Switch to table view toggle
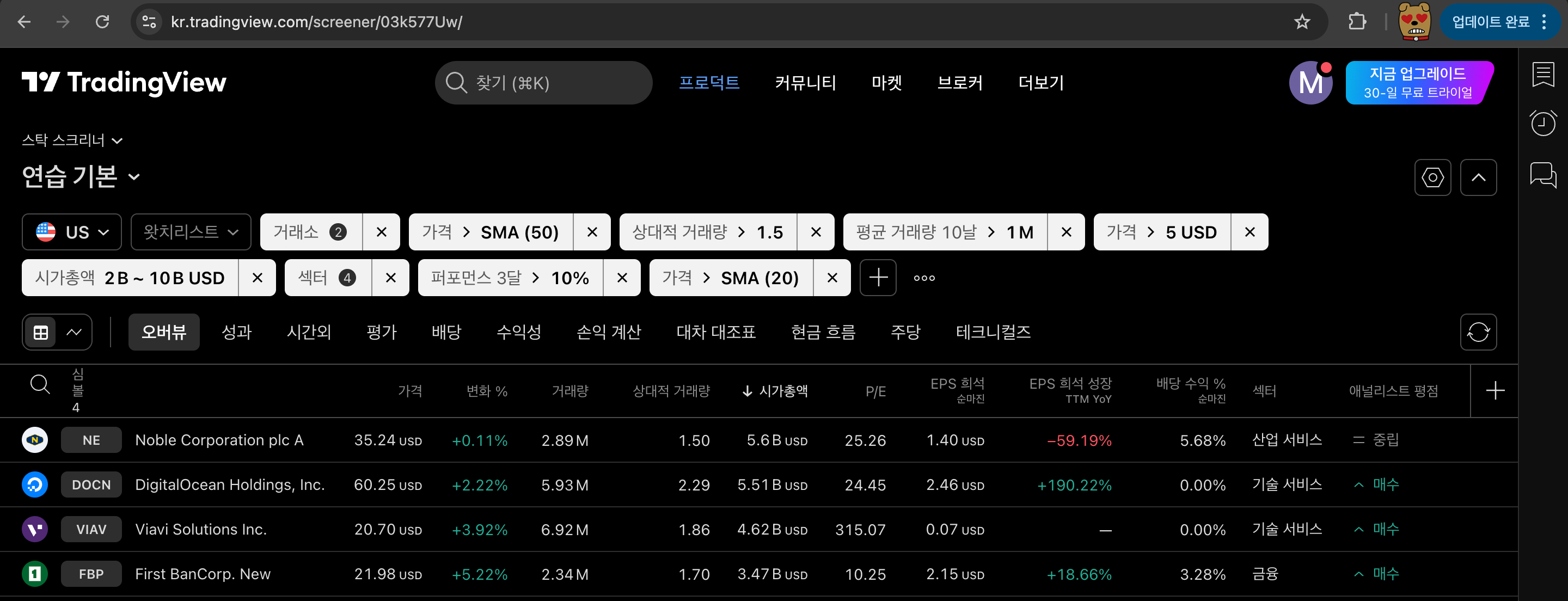Viewport: 1568px width, 601px height. click(41, 333)
